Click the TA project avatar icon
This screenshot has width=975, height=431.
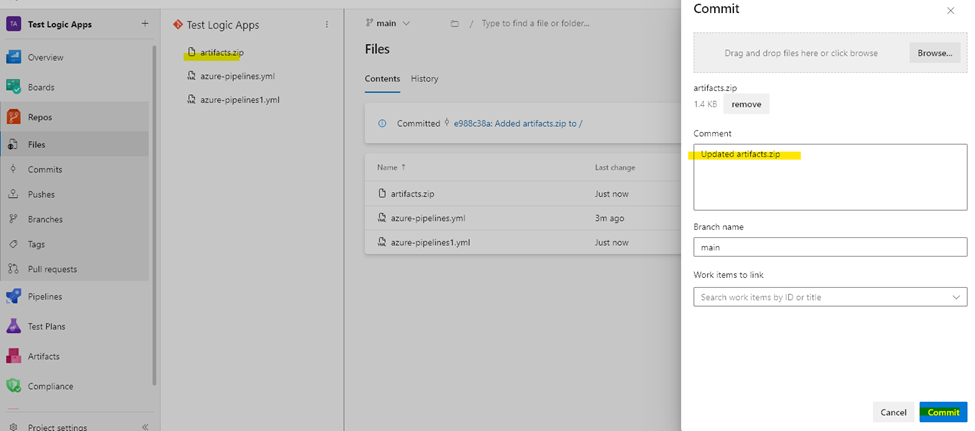(x=14, y=24)
